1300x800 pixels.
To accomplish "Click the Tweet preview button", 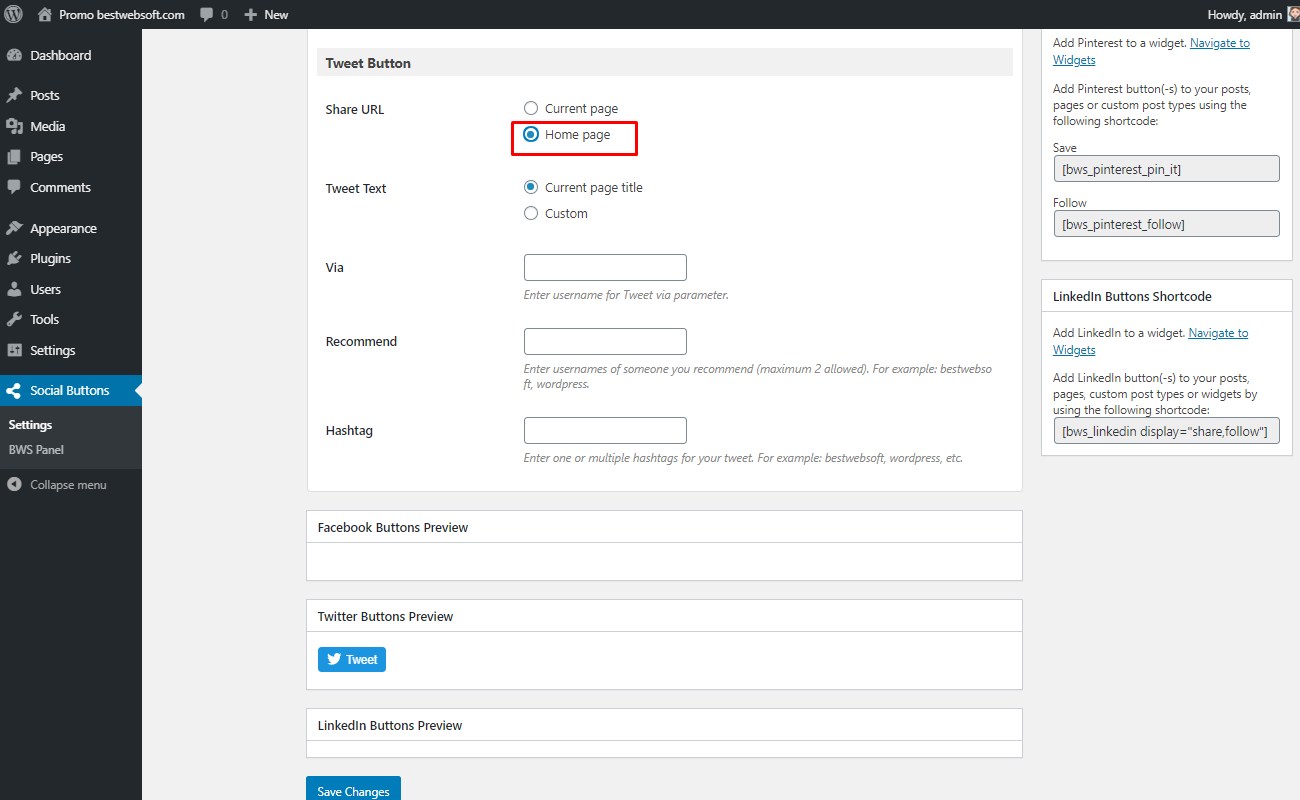I will click(x=352, y=659).
